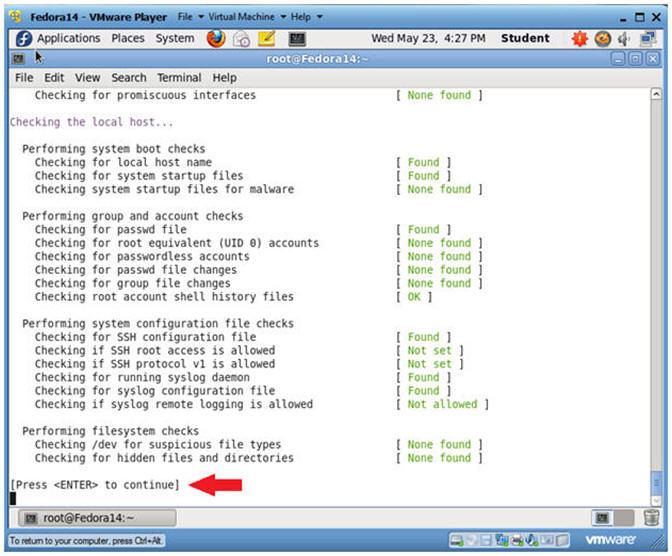672x556 pixels.
Task: Click the date and time clock in the panel
Action: point(428,38)
